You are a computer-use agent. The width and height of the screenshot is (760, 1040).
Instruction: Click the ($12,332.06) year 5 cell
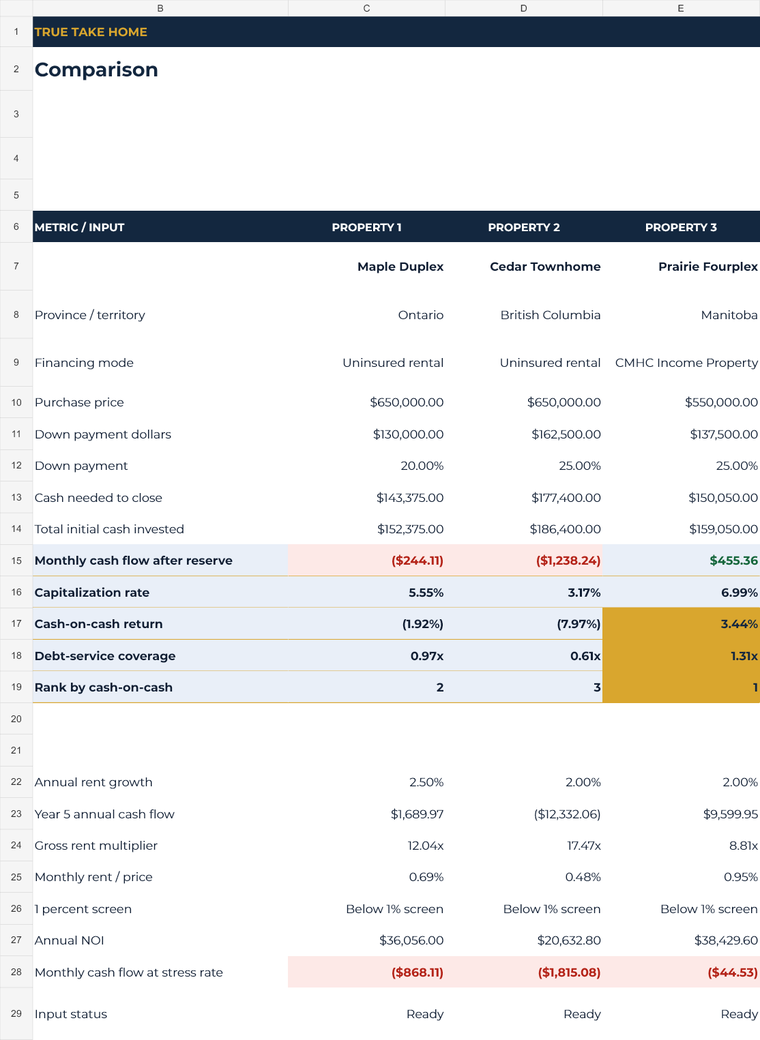(523, 814)
